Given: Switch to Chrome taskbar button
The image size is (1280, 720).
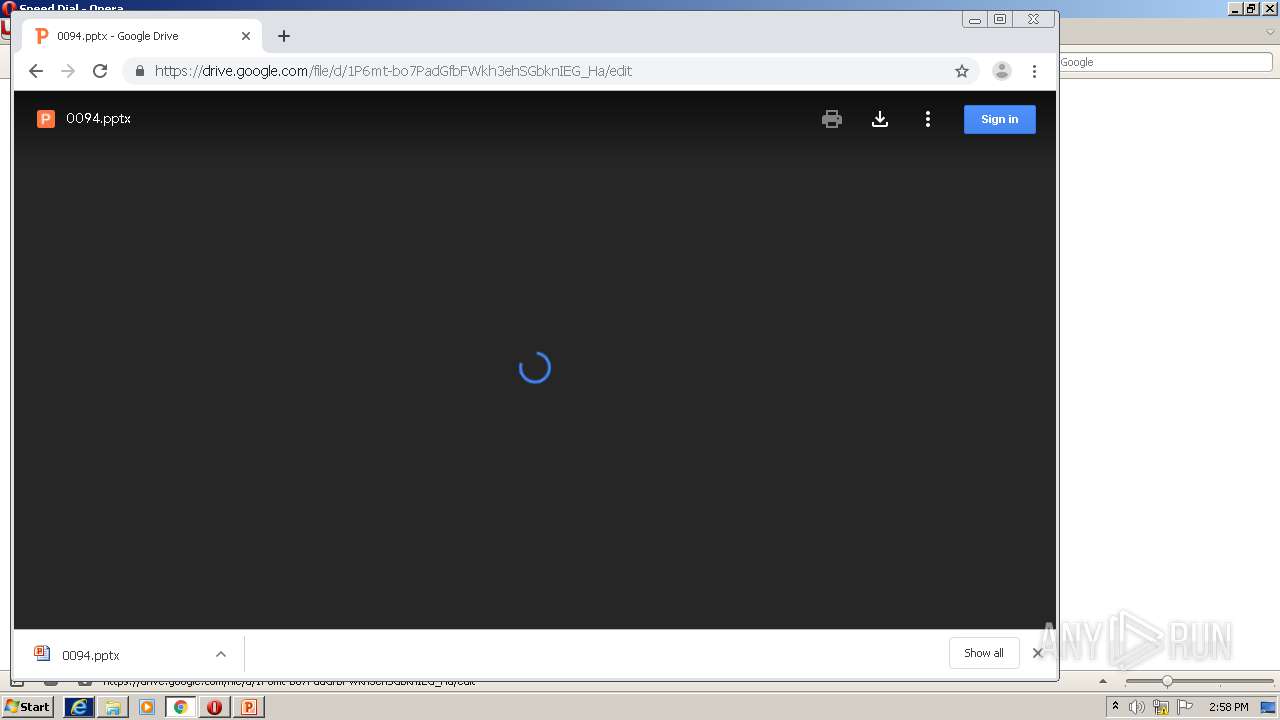Looking at the screenshot, I should [181, 707].
